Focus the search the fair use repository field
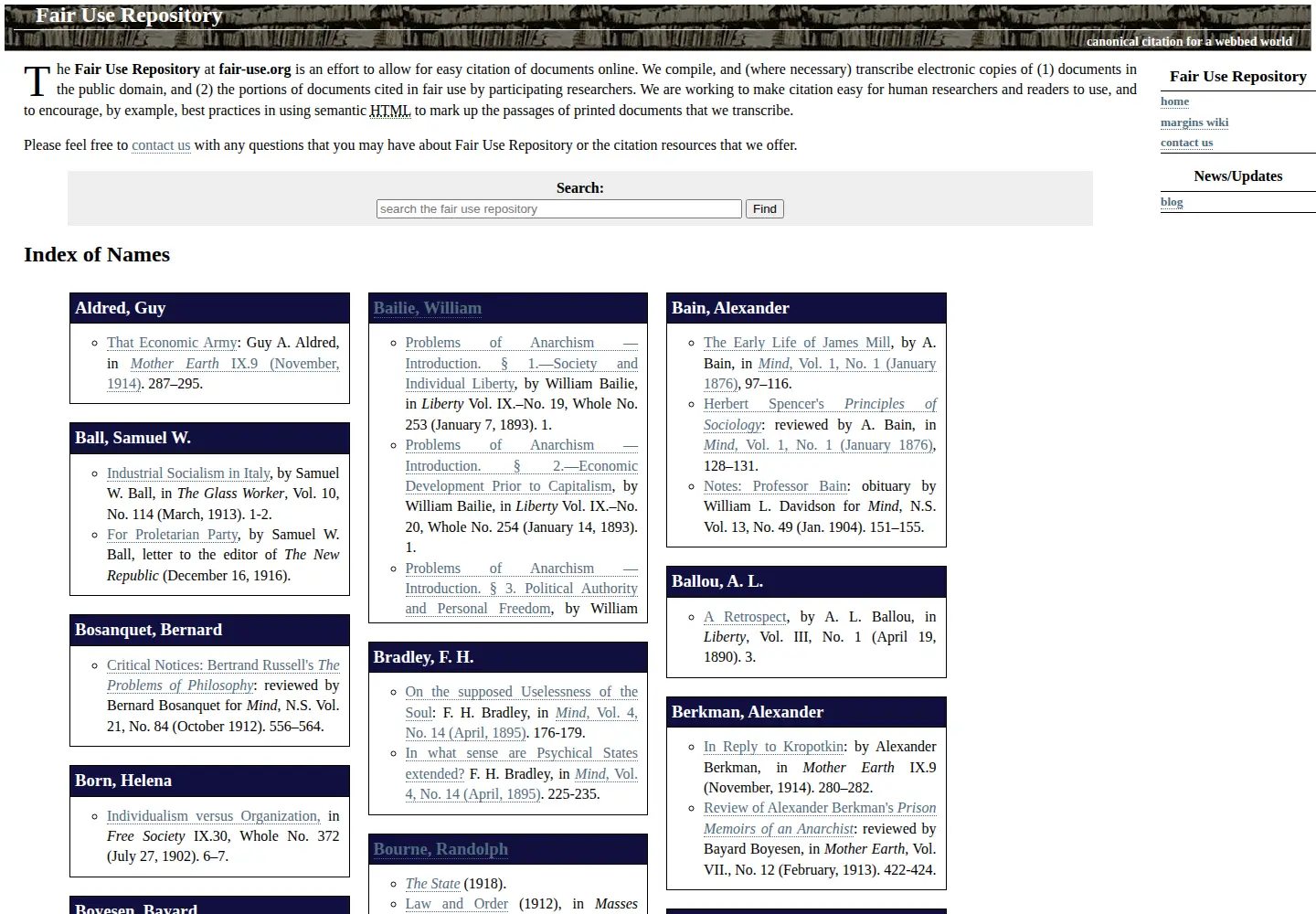Screen dimensions: 1316x914 pyautogui.click(x=558, y=209)
